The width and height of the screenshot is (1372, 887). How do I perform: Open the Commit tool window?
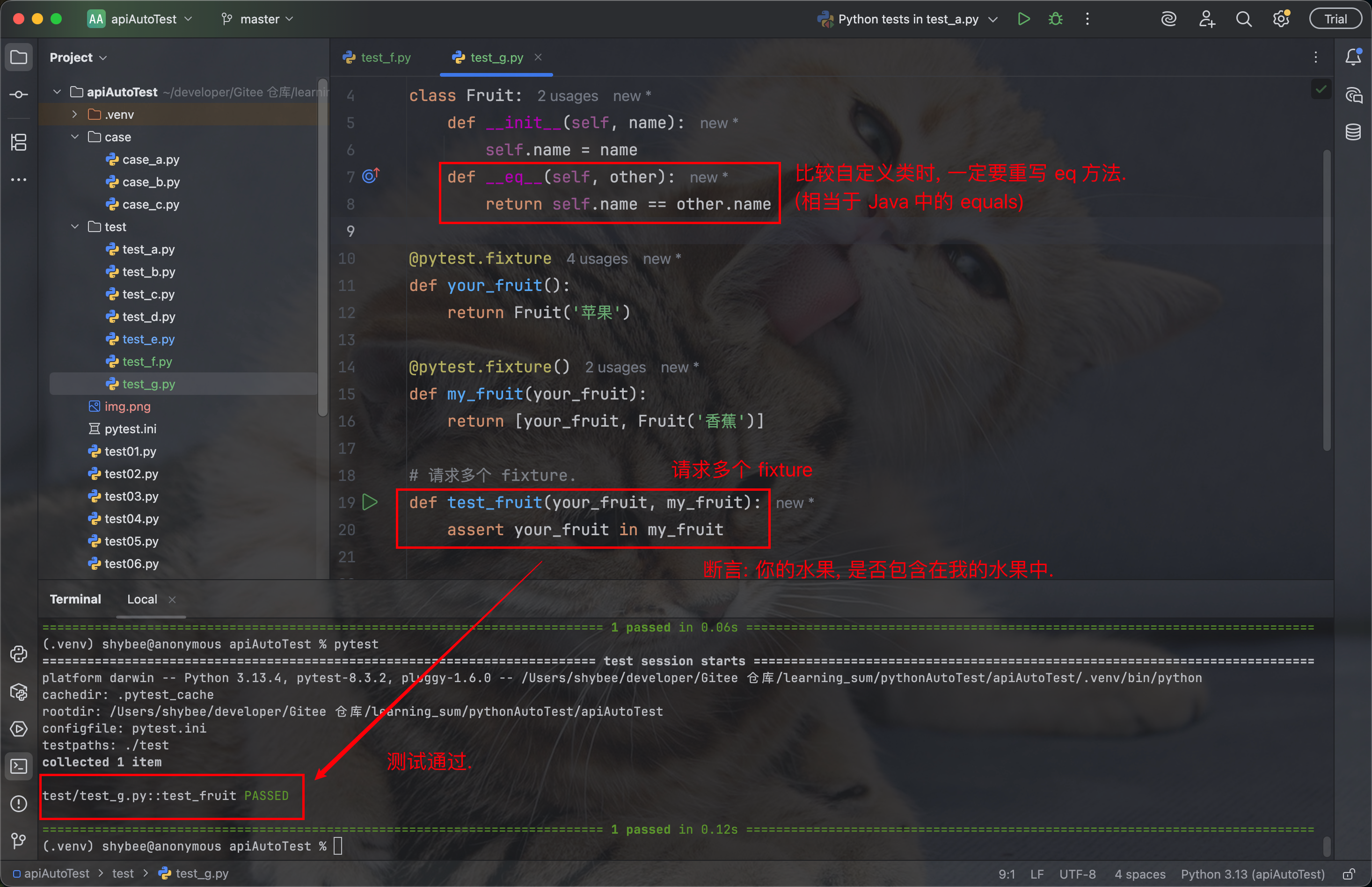pyautogui.click(x=18, y=95)
